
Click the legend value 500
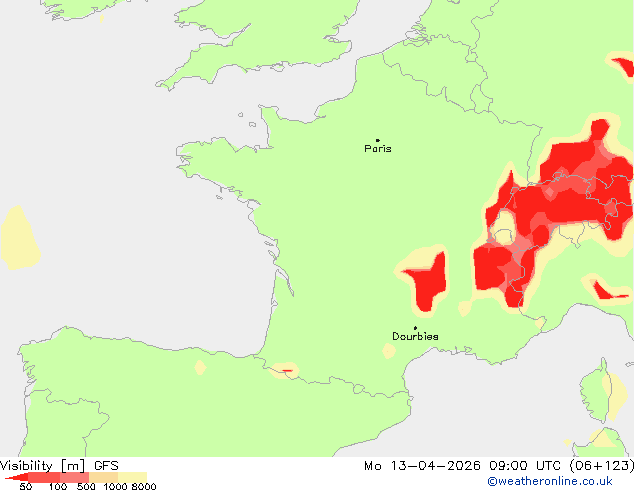(x=86, y=486)
